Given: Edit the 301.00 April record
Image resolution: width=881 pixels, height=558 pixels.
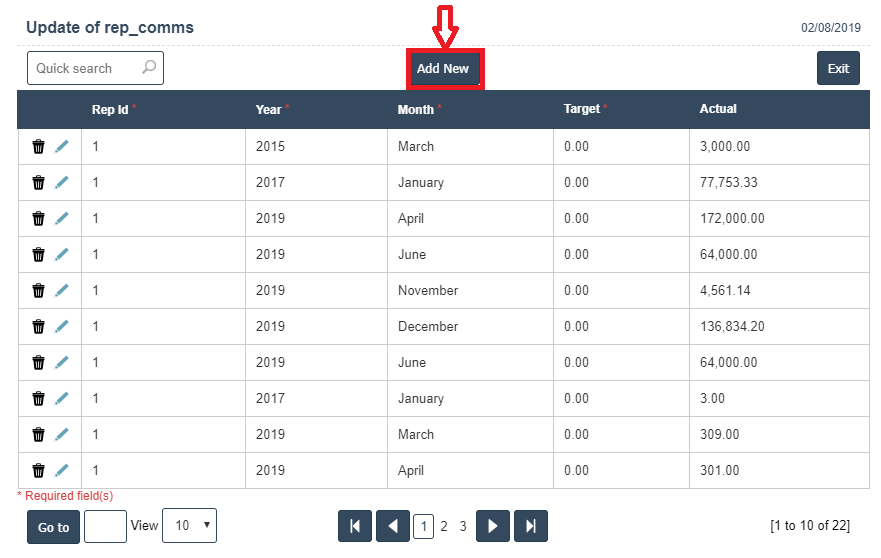Looking at the screenshot, I should click(62, 471).
